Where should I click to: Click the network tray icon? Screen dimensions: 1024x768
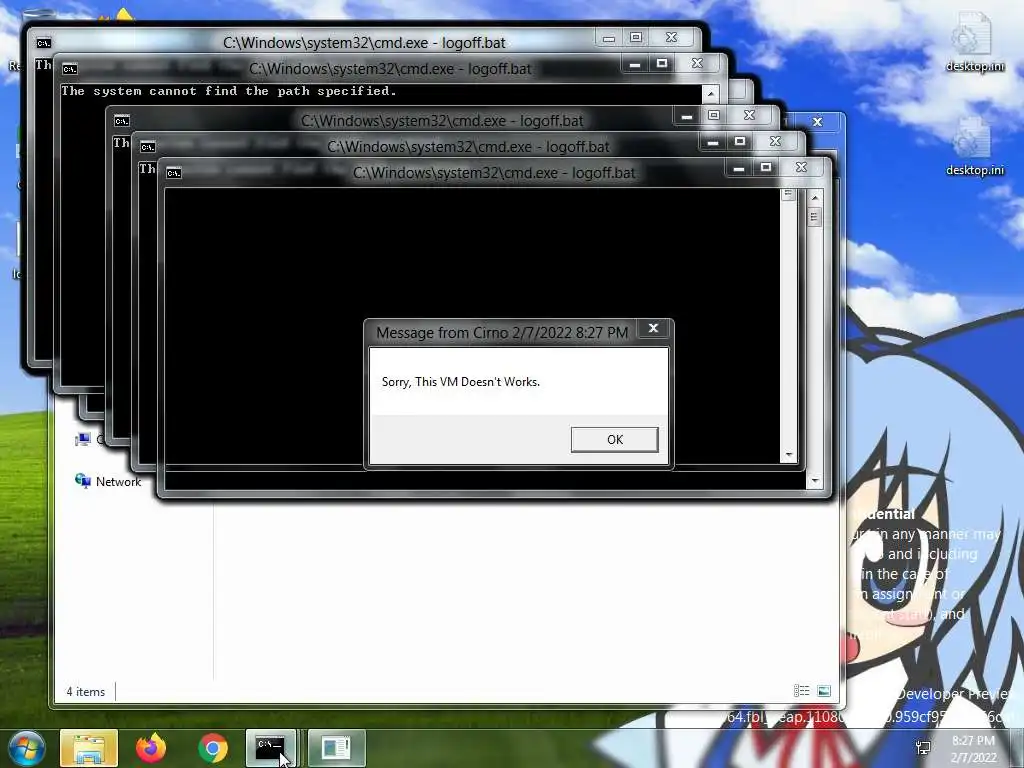[923, 747]
